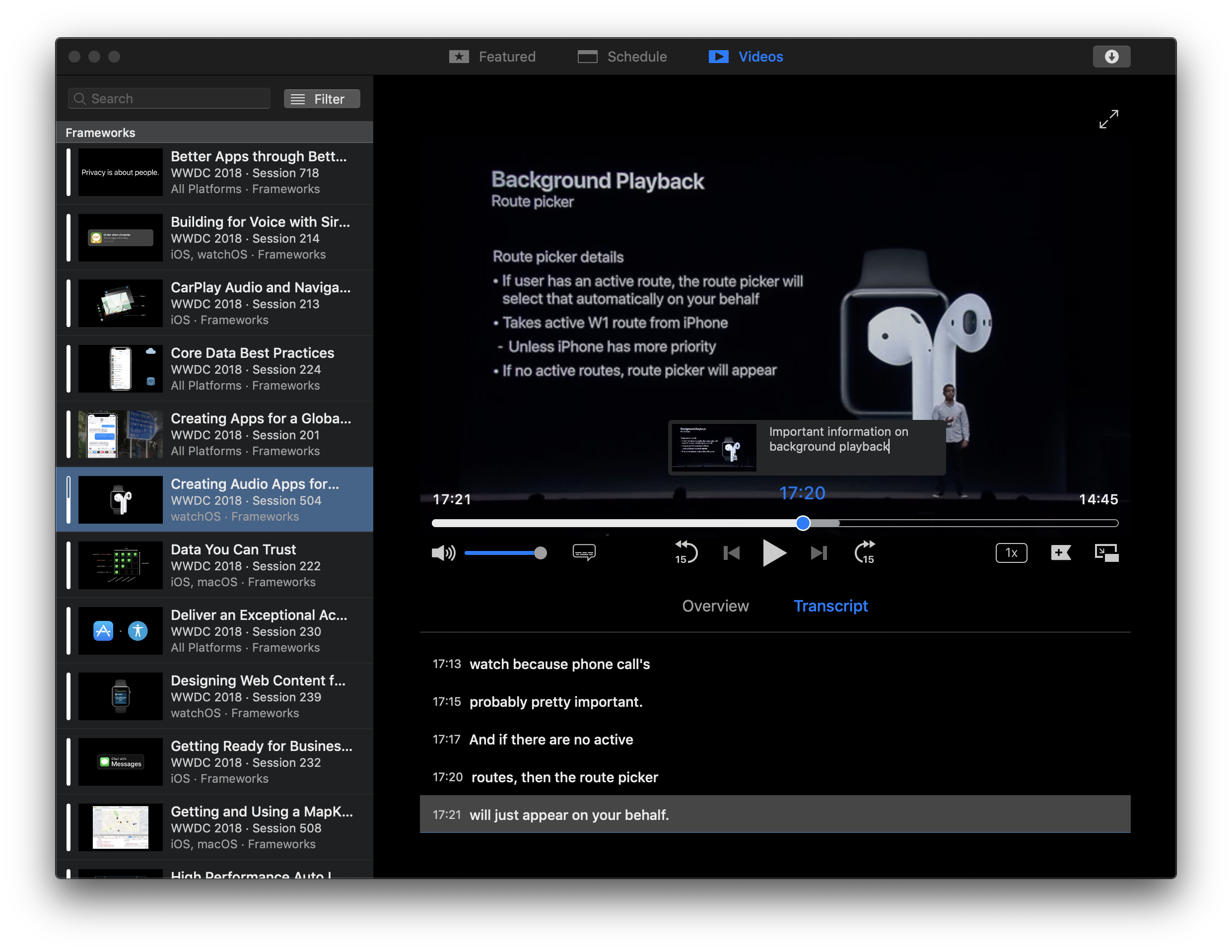The height and width of the screenshot is (952, 1232).
Task: Change the 1x playback speed
Action: click(x=1011, y=553)
